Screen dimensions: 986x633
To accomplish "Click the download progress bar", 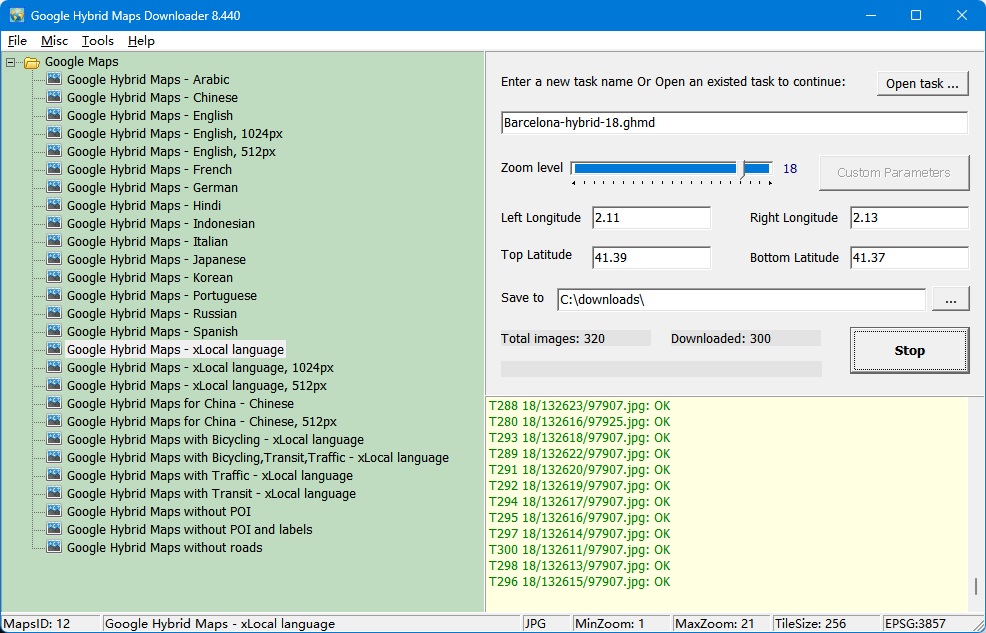I will [x=661, y=369].
